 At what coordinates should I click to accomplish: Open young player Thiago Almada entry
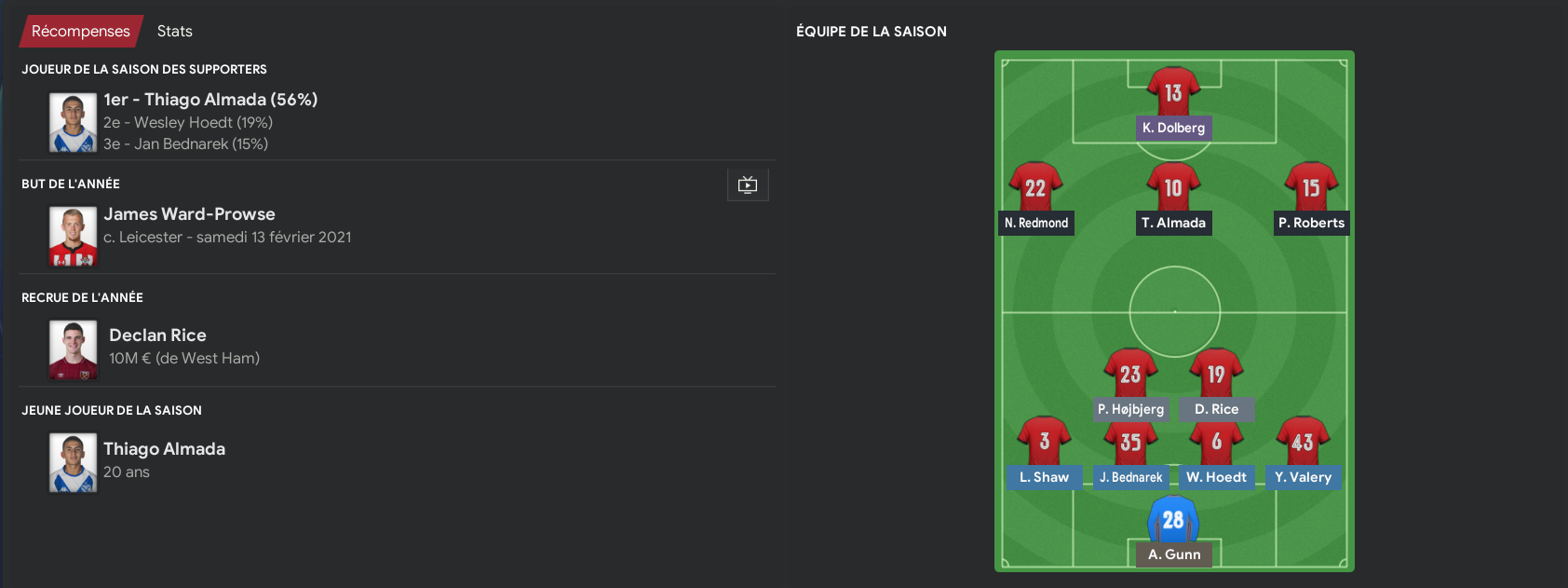[x=164, y=449]
